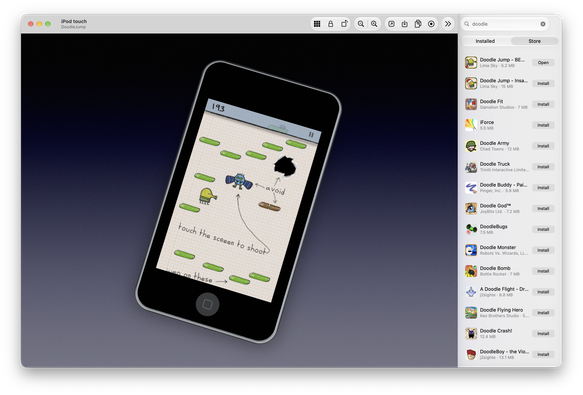Click the zoom out magnifier icon

pos(361,24)
